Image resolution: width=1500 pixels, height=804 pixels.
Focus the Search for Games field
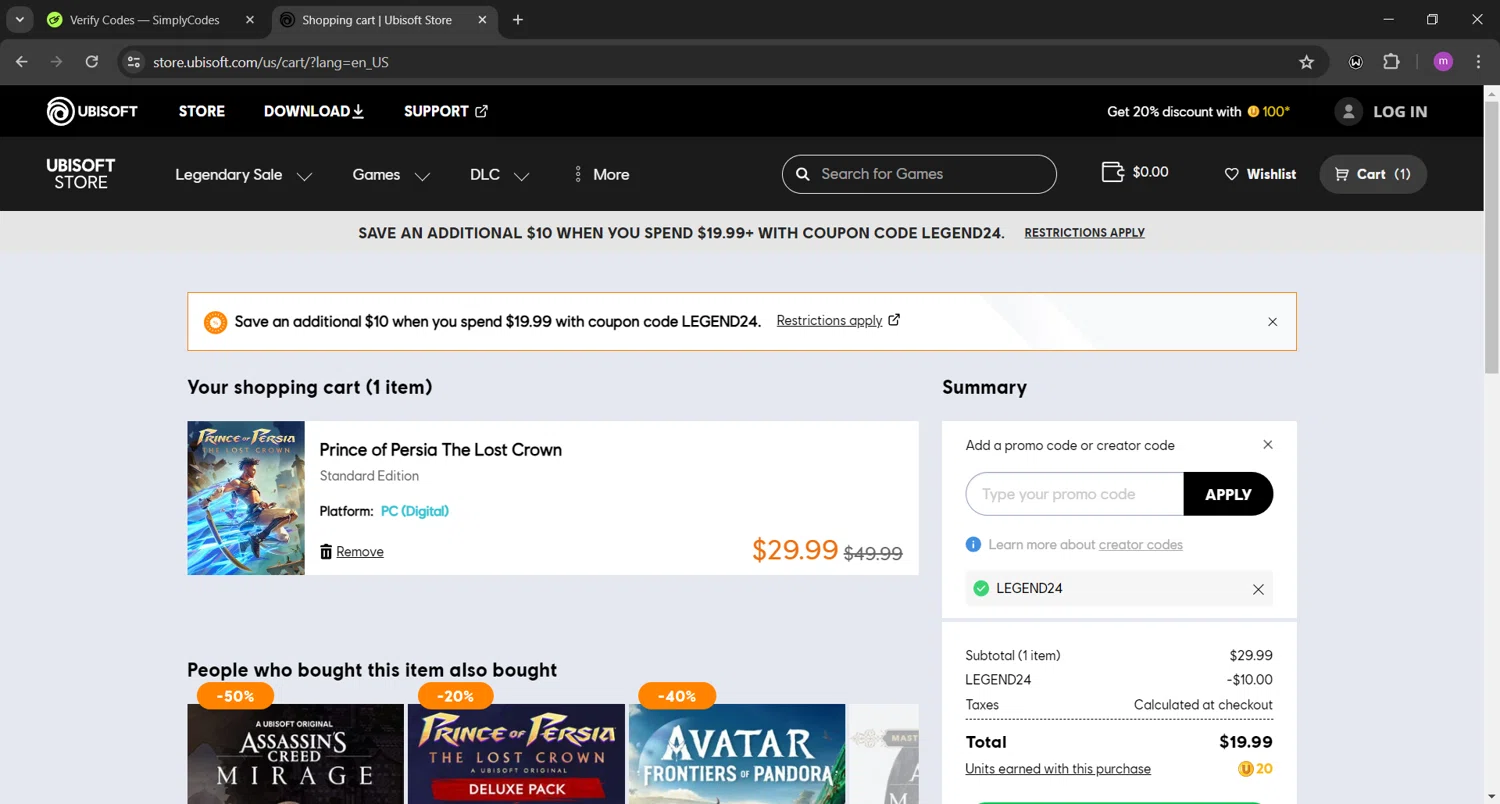click(x=919, y=174)
